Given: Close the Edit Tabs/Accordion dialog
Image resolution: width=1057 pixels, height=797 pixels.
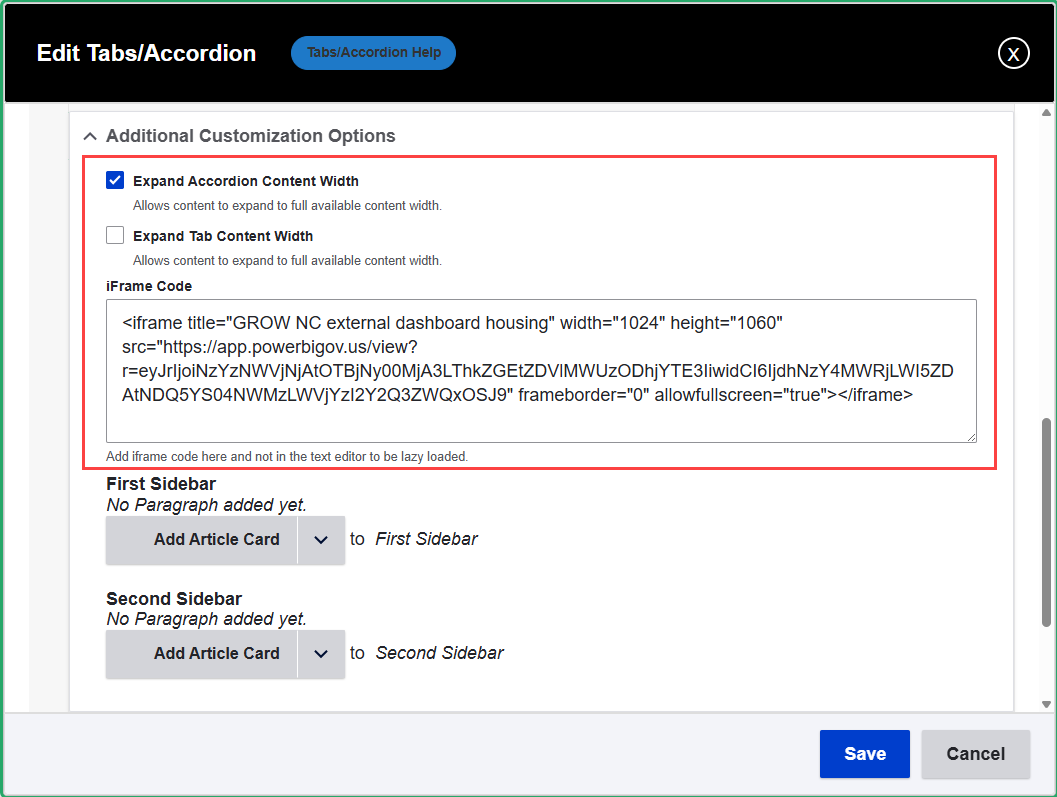Looking at the screenshot, I should [1013, 53].
